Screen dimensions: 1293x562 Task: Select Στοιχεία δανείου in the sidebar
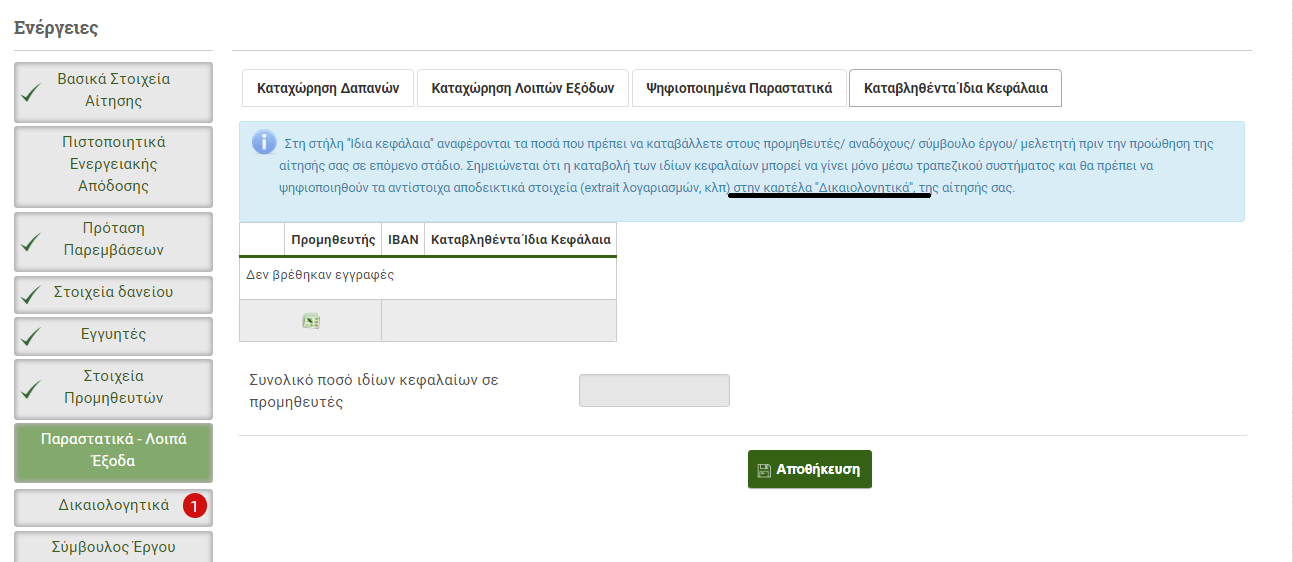tap(113, 293)
